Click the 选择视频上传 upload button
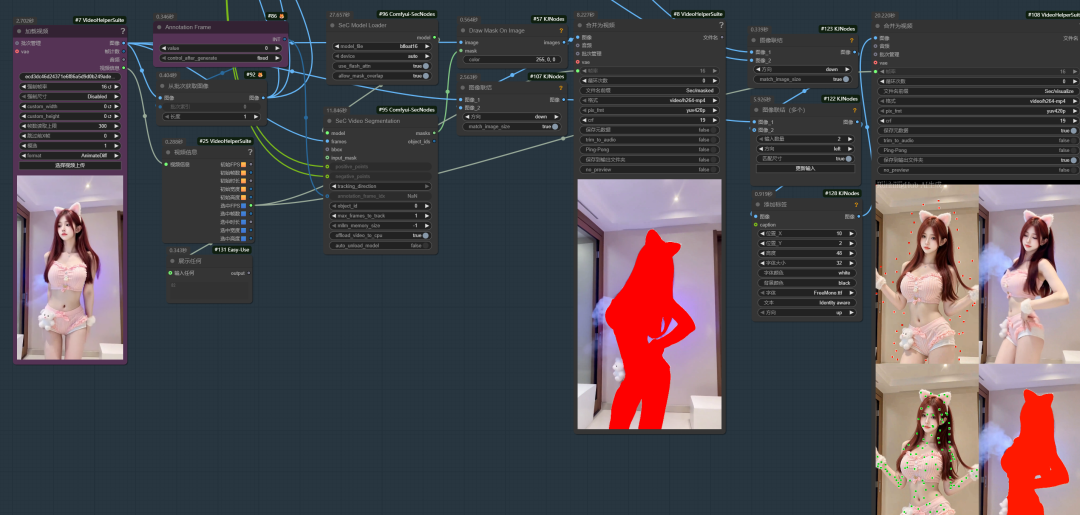Screen dimensions: 1080x515 pos(70,165)
